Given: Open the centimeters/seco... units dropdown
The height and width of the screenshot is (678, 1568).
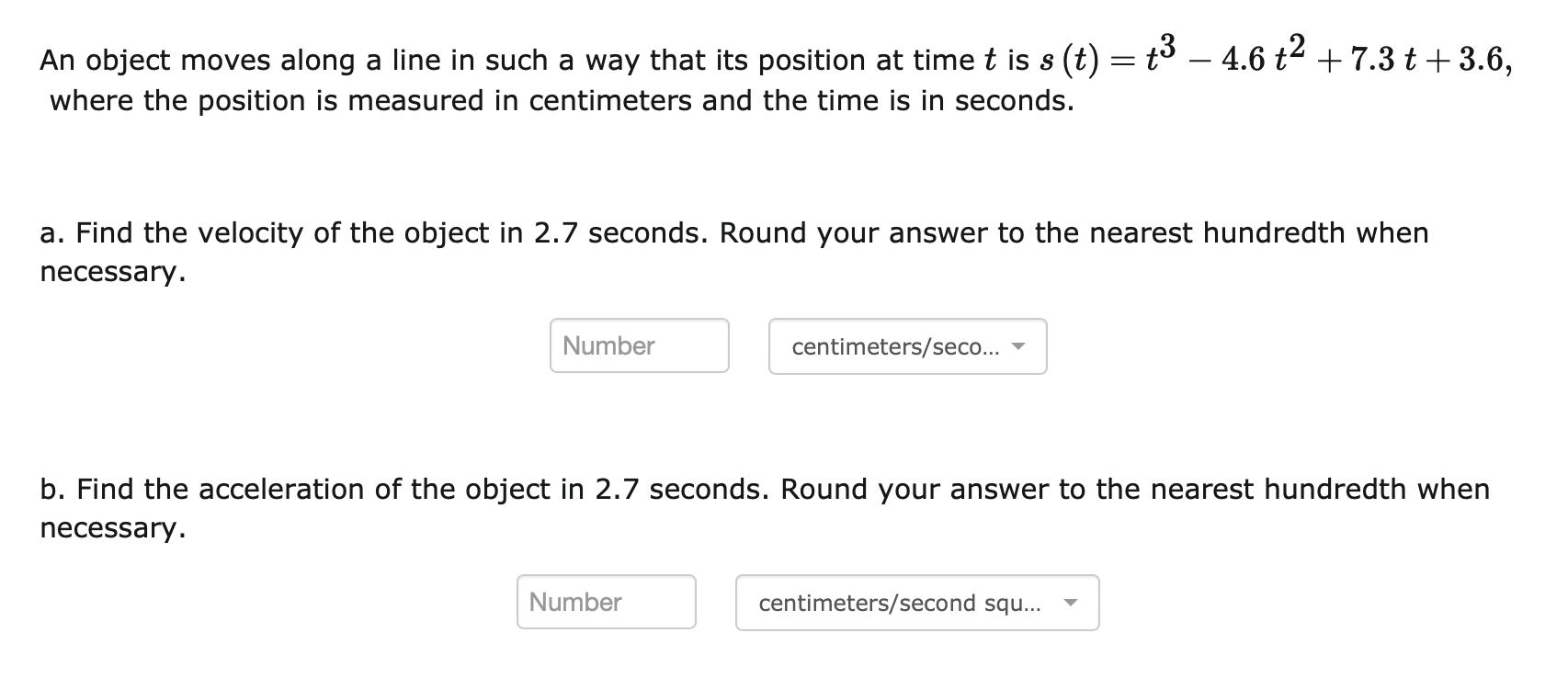Looking at the screenshot, I should (x=908, y=346).
